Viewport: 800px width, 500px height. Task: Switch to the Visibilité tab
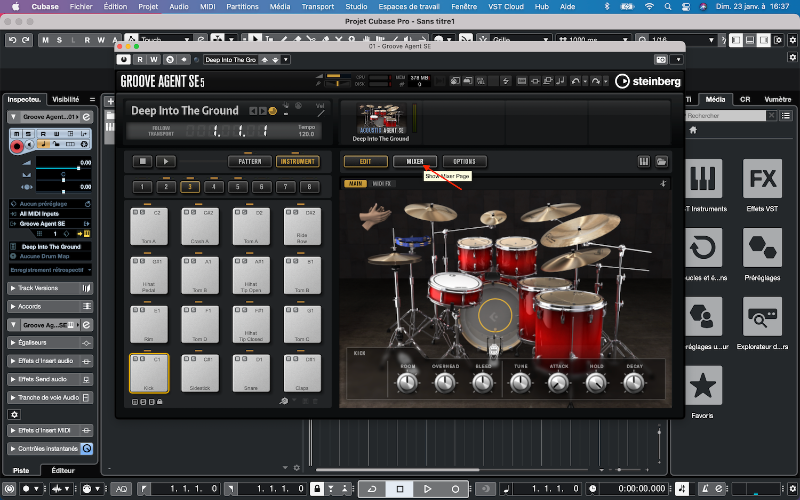pos(65,99)
